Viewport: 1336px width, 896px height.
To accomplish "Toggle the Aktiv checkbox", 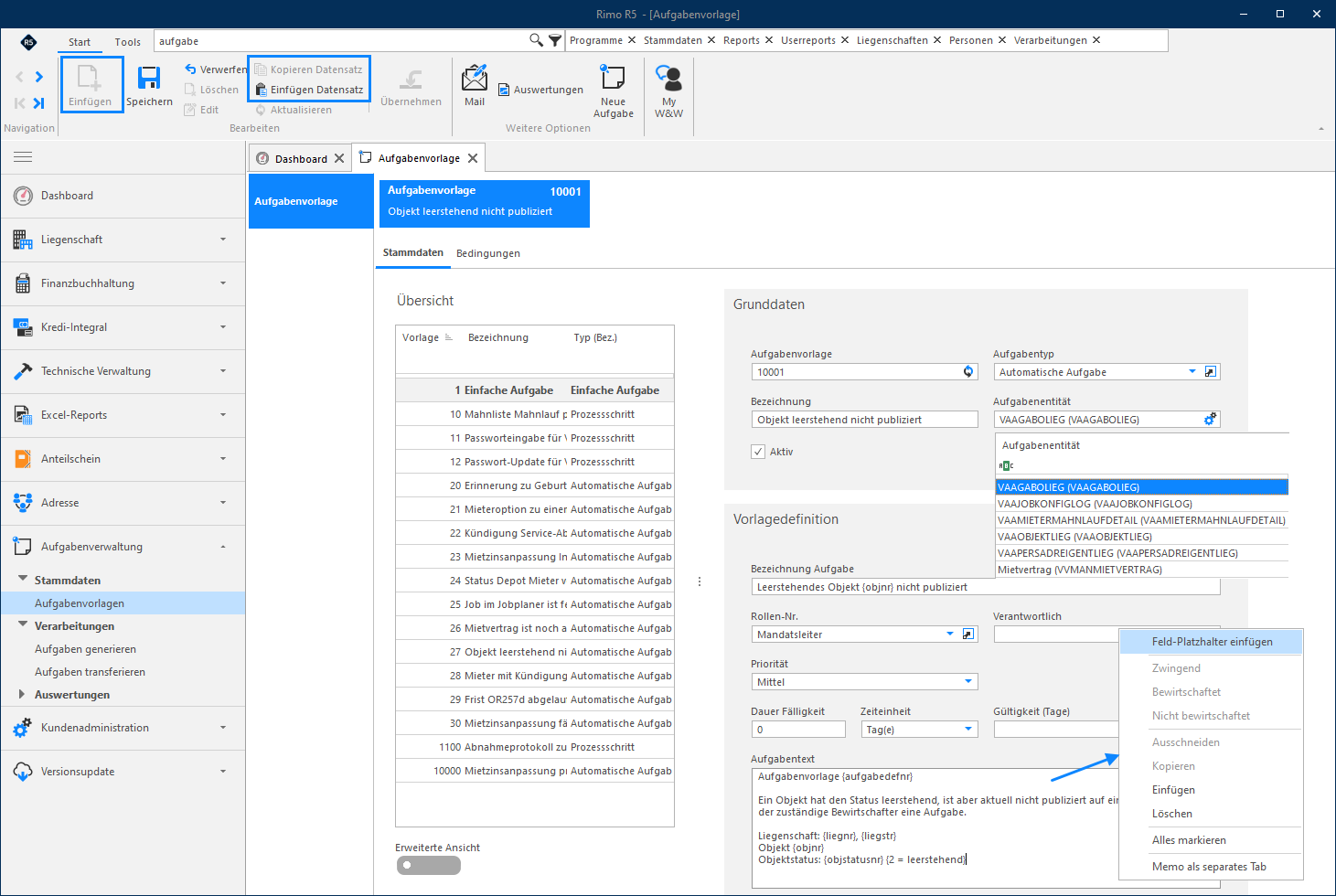I will pos(758,452).
